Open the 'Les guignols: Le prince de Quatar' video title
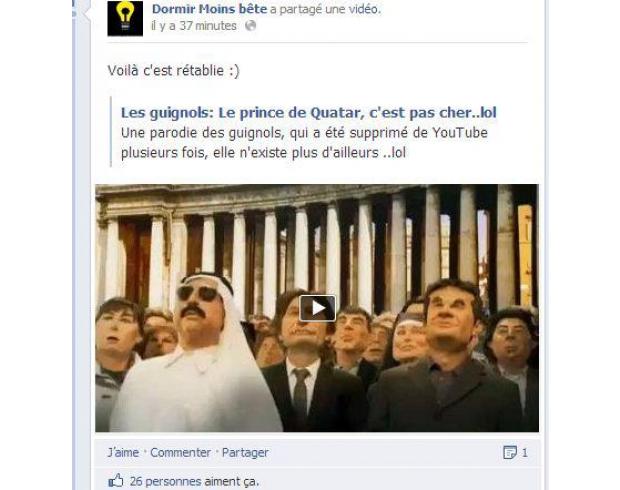The height and width of the screenshot is (490, 620). click(x=308, y=113)
